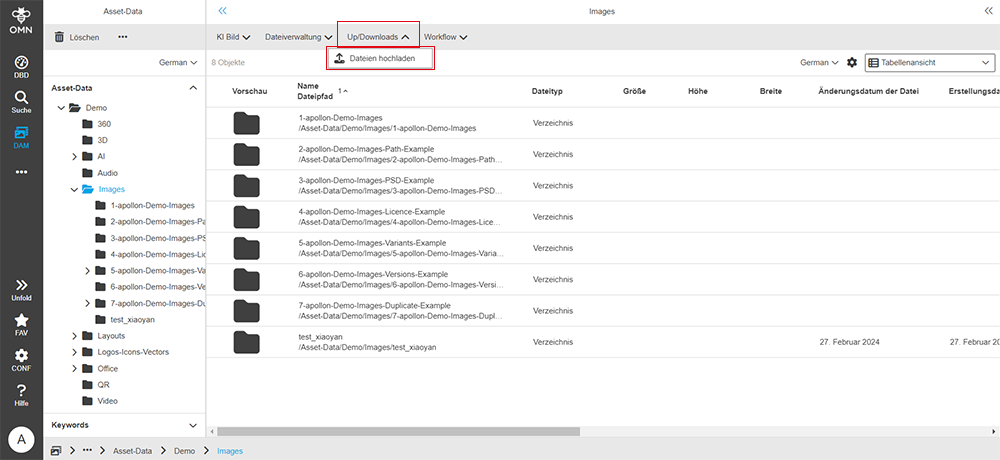Expand the Keywords section
This screenshot has height=460, width=1000.
tap(194, 425)
